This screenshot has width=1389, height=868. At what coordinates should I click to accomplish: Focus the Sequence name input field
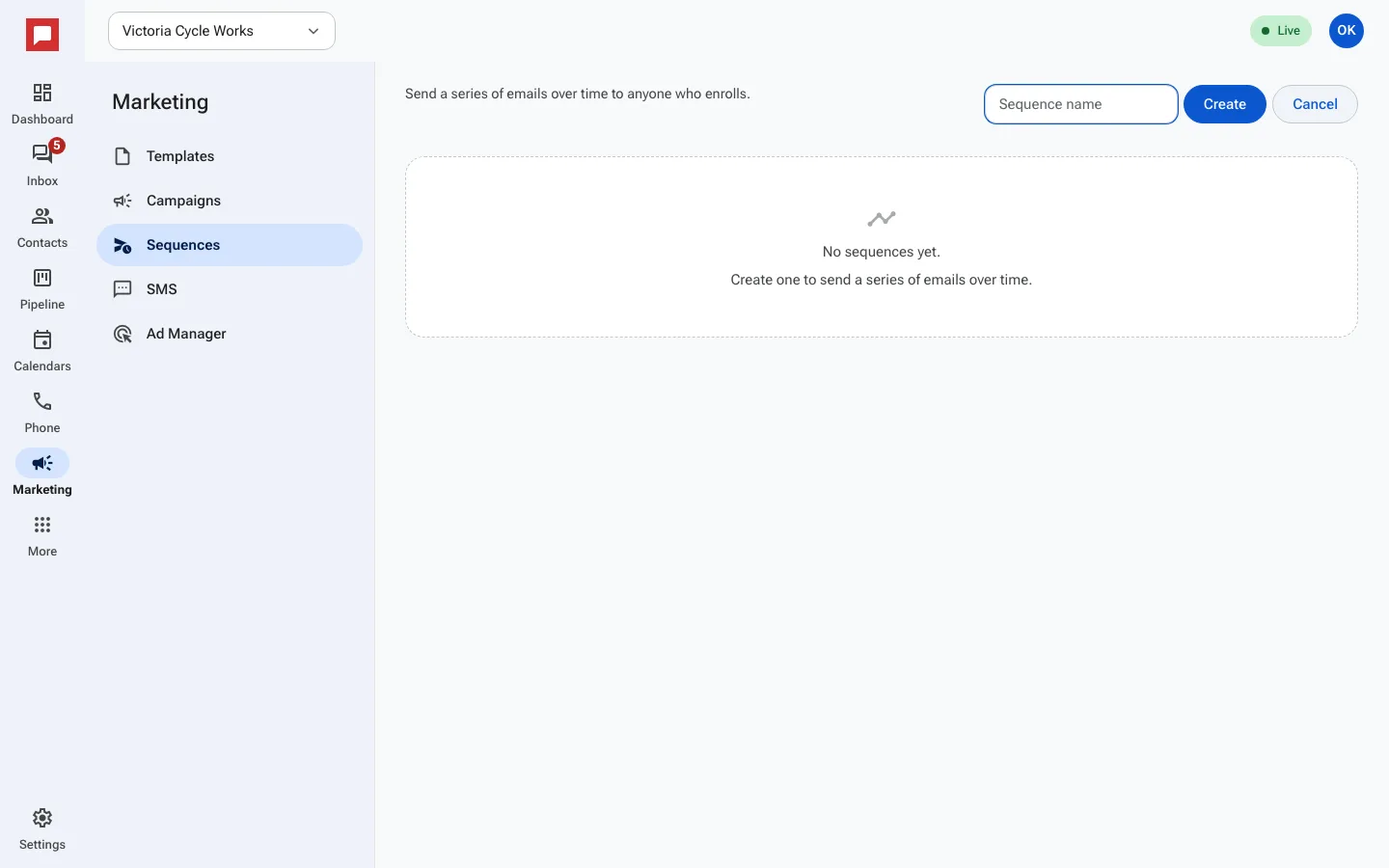[x=1081, y=104]
